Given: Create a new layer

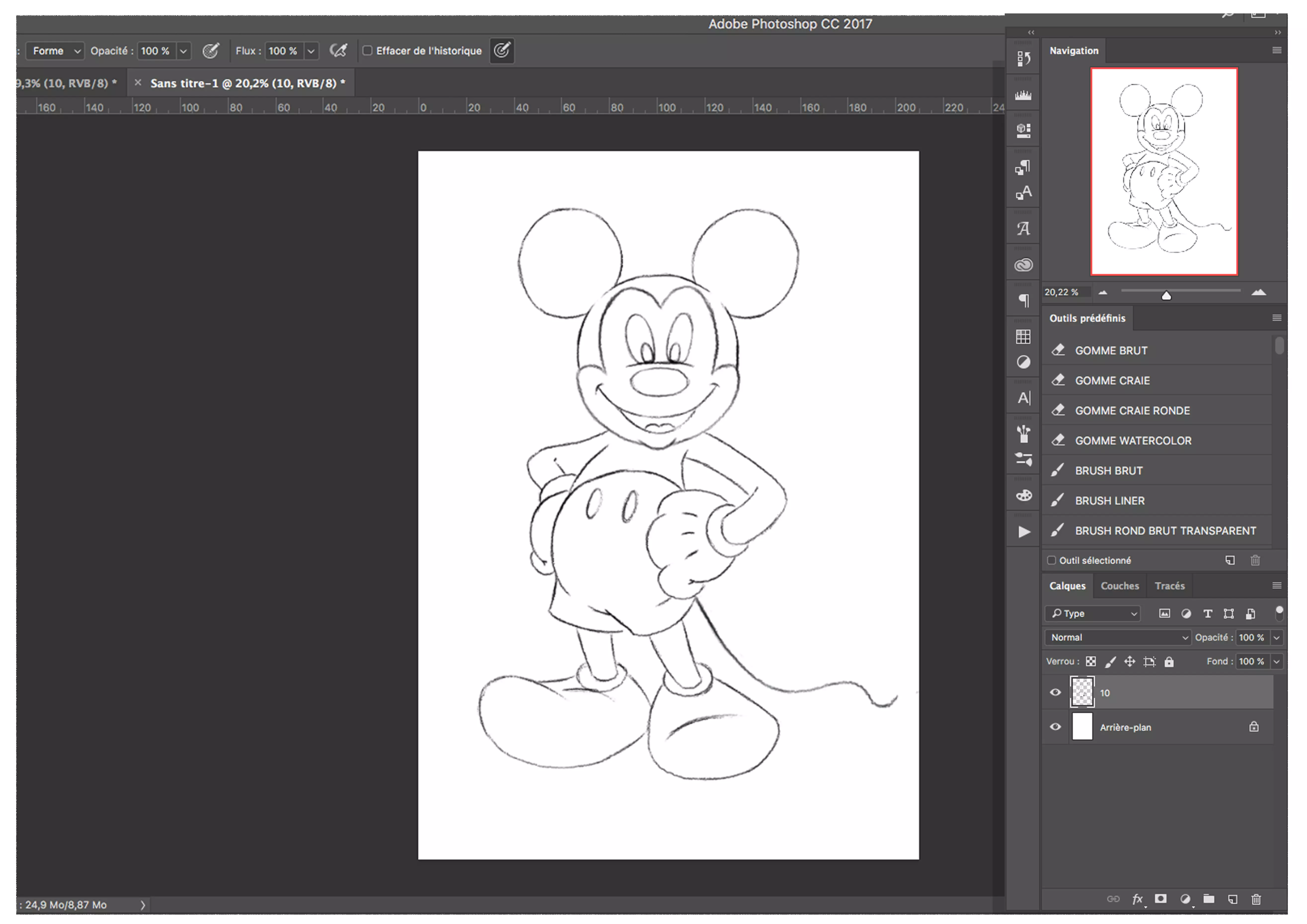Looking at the screenshot, I should (x=1233, y=899).
